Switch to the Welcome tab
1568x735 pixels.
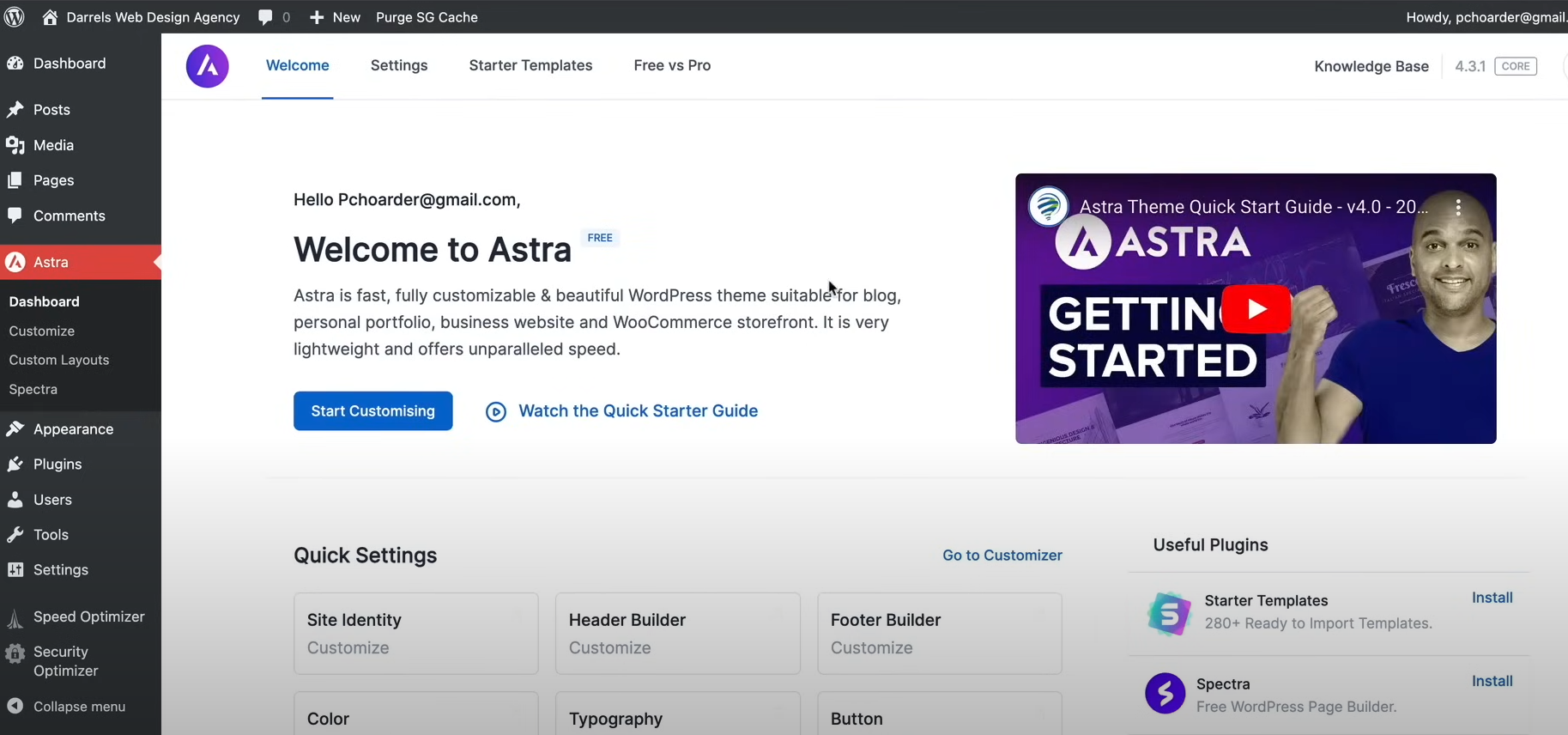pyautogui.click(x=298, y=66)
